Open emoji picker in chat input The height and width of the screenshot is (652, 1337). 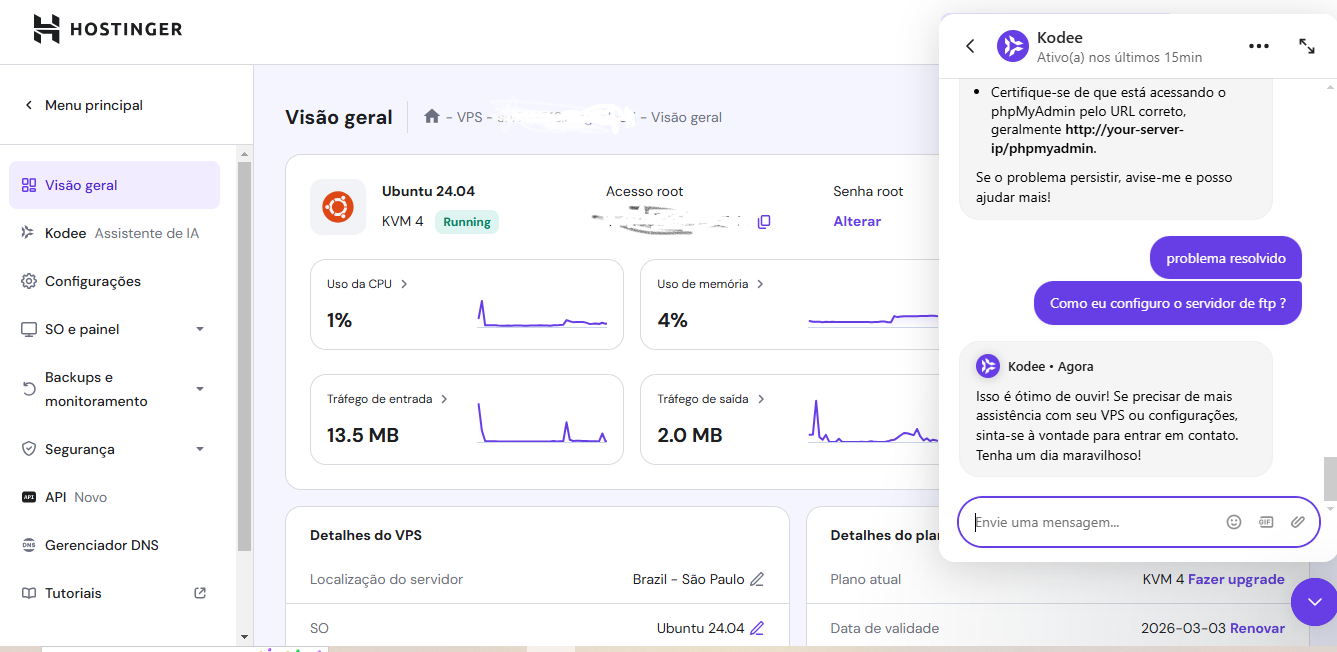[1234, 522]
